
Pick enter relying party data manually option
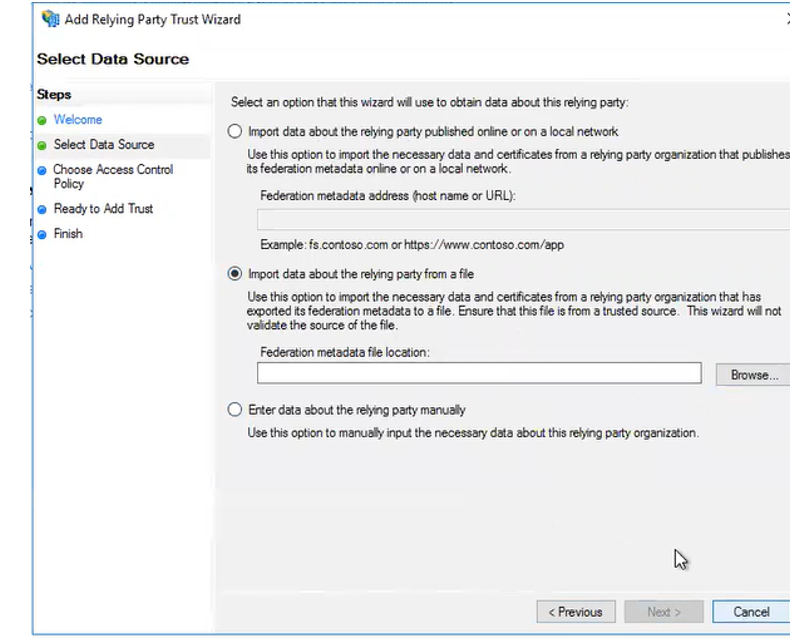235,410
